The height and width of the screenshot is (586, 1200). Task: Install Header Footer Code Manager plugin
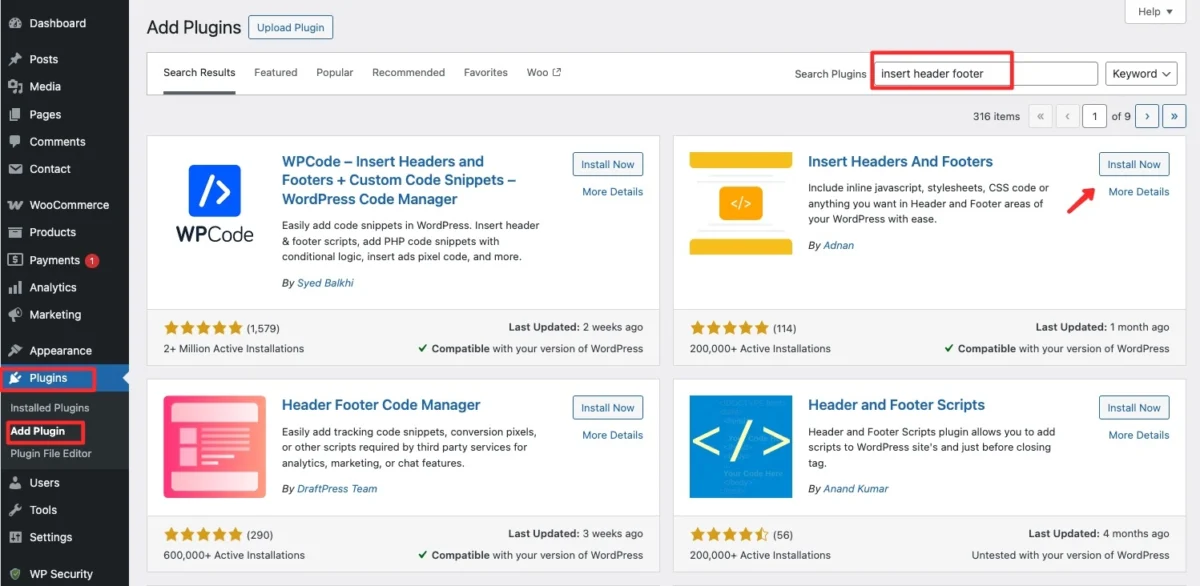(x=608, y=408)
